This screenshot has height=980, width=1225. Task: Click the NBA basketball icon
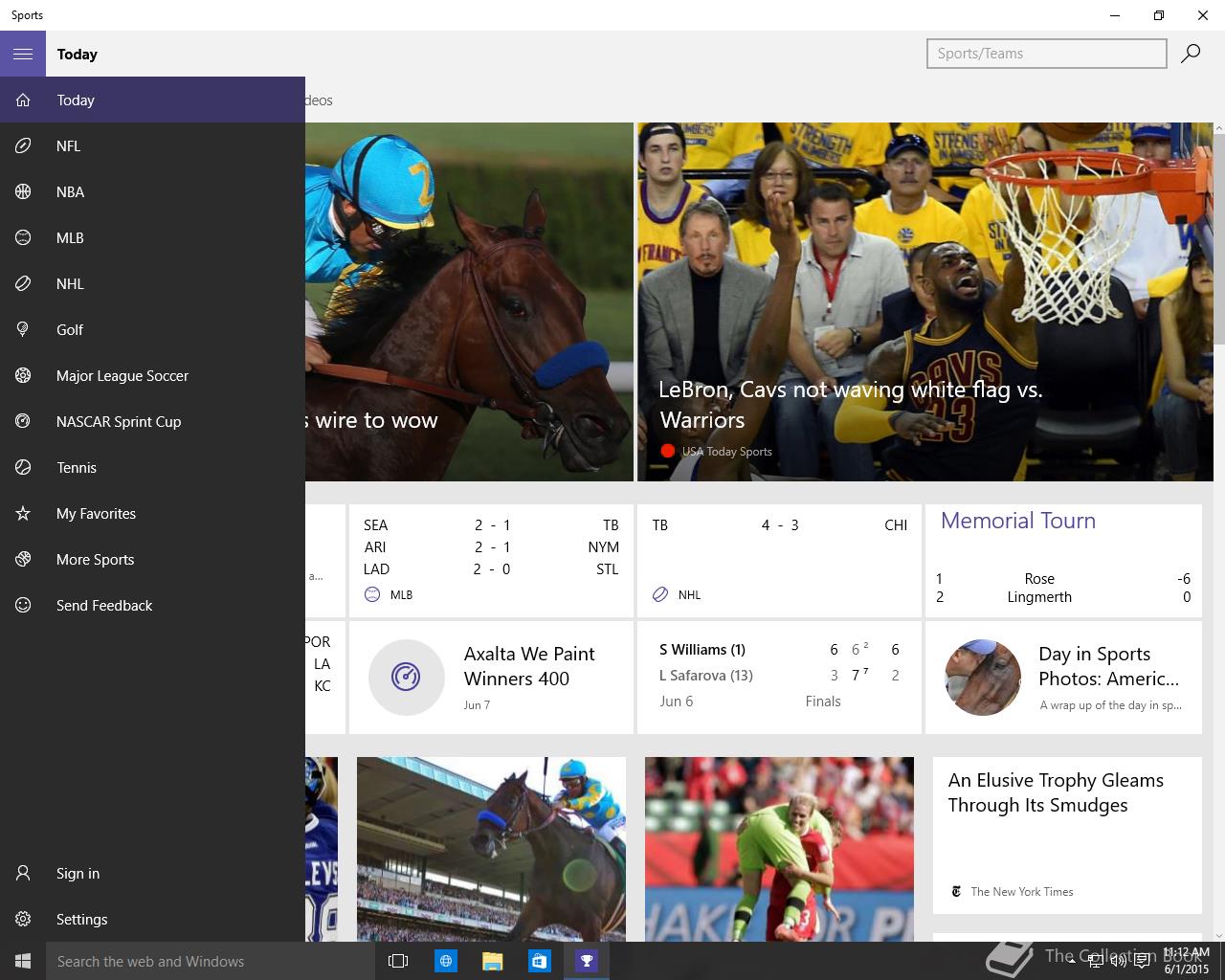click(23, 191)
